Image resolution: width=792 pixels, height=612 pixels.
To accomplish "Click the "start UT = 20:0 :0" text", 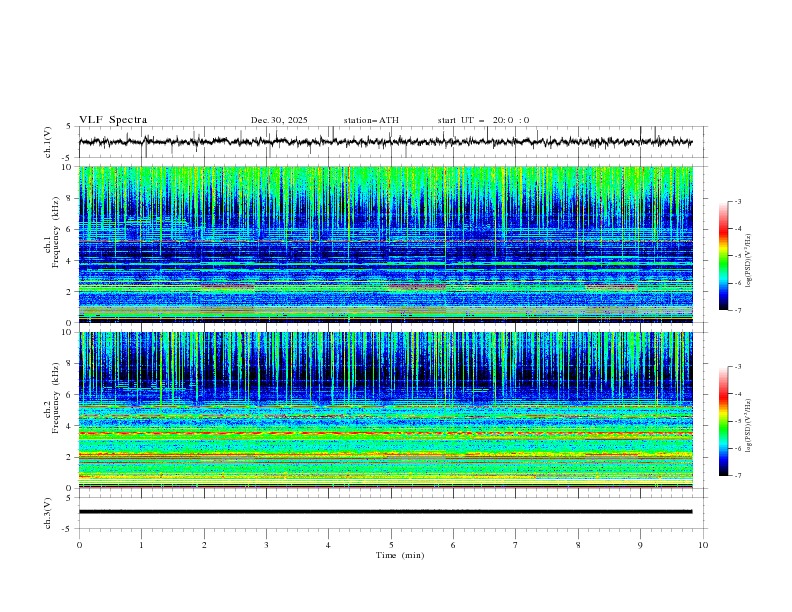I will tap(483, 120).
